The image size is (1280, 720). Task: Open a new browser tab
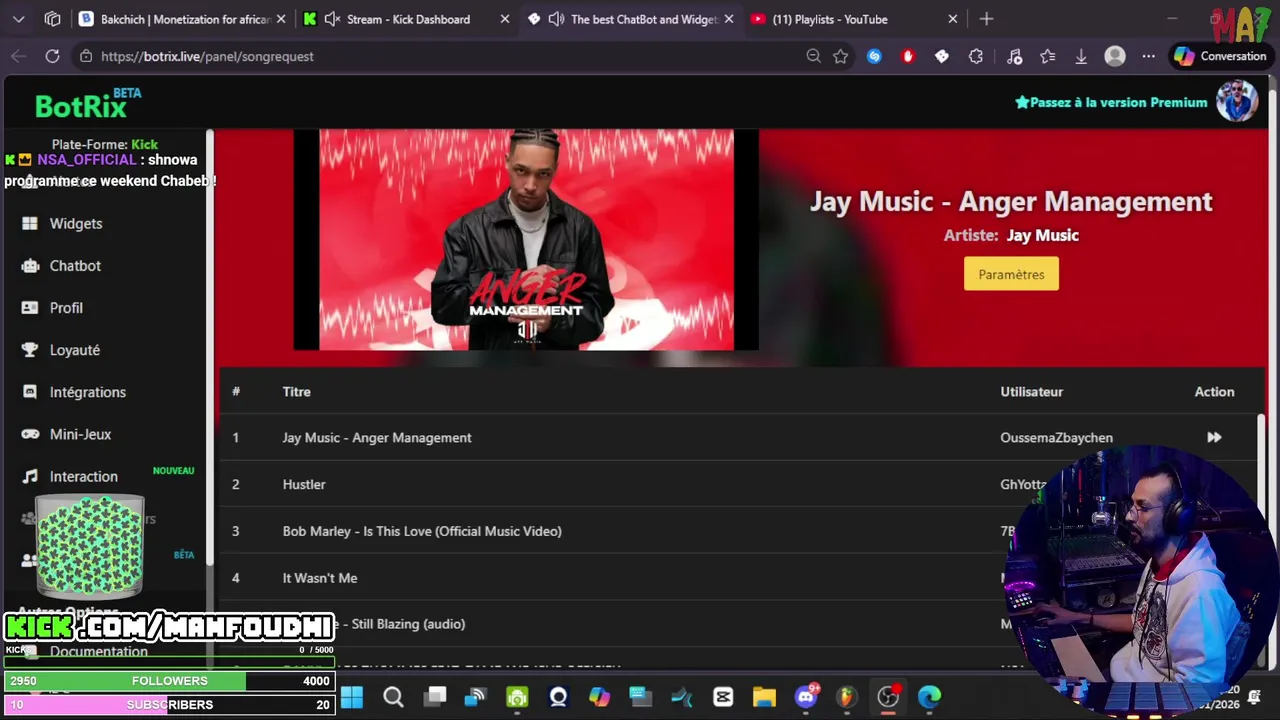987,19
